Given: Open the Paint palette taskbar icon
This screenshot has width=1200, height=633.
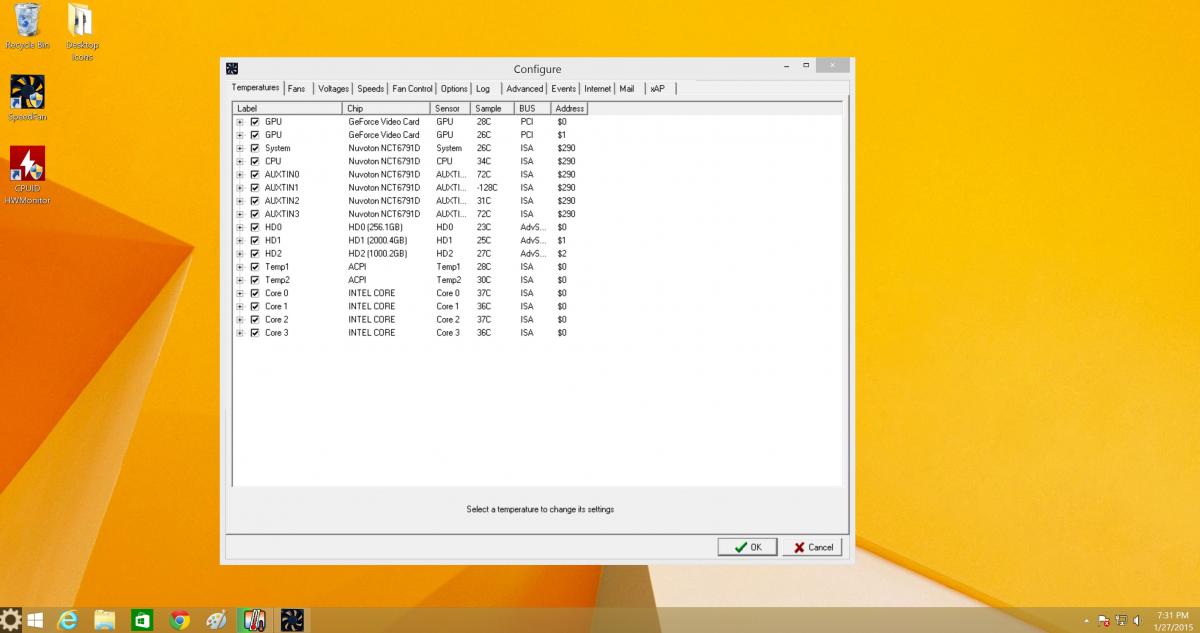Looking at the screenshot, I should [216, 620].
